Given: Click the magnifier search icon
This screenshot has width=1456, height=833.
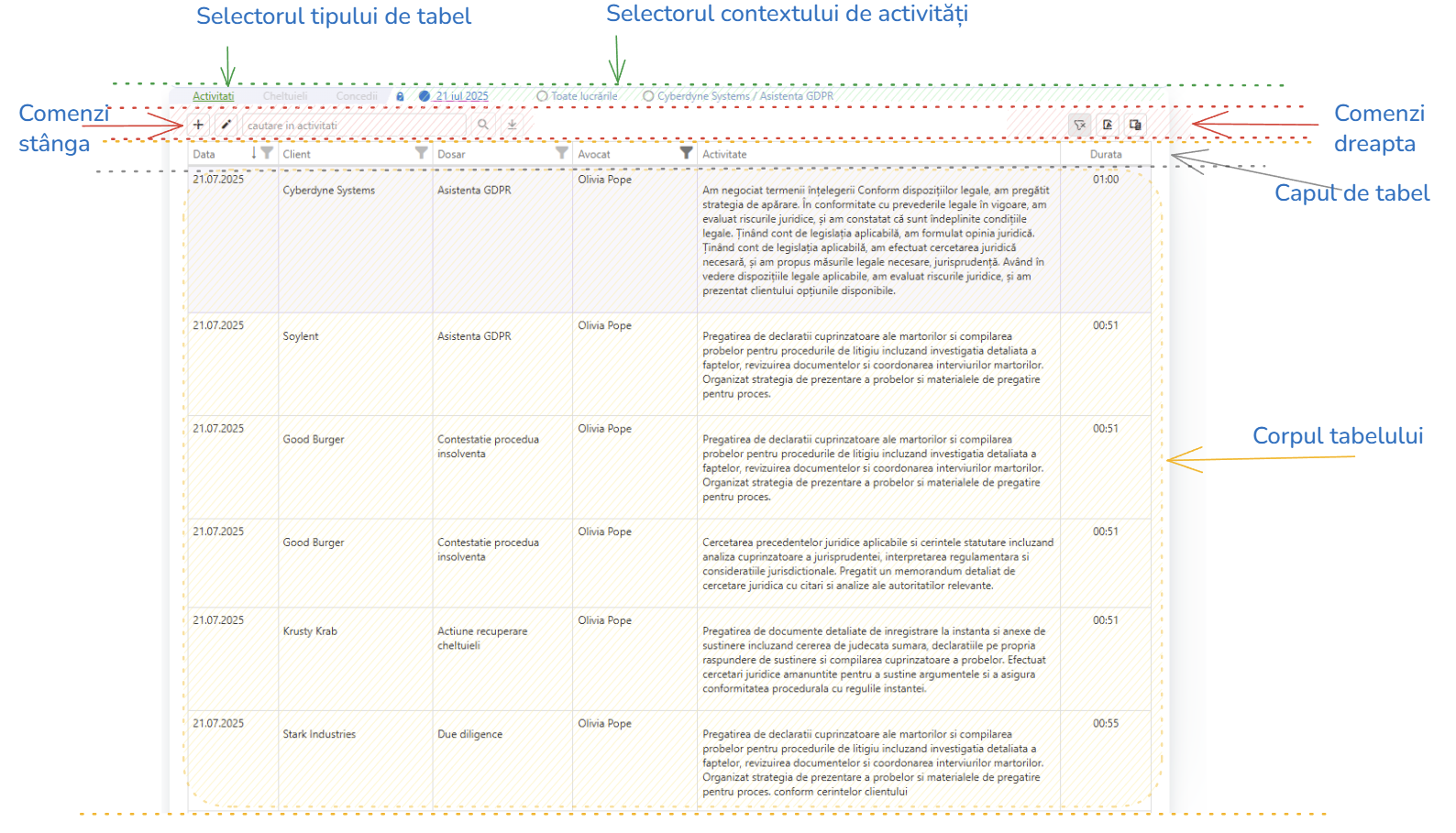Looking at the screenshot, I should pos(482,125).
